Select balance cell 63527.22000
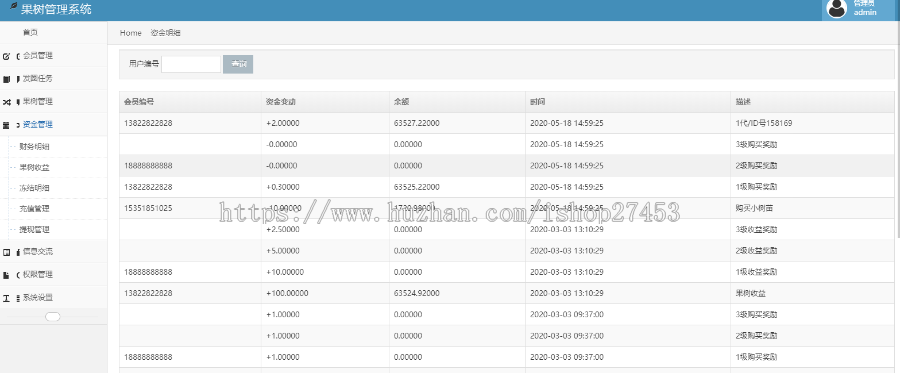 (417, 123)
